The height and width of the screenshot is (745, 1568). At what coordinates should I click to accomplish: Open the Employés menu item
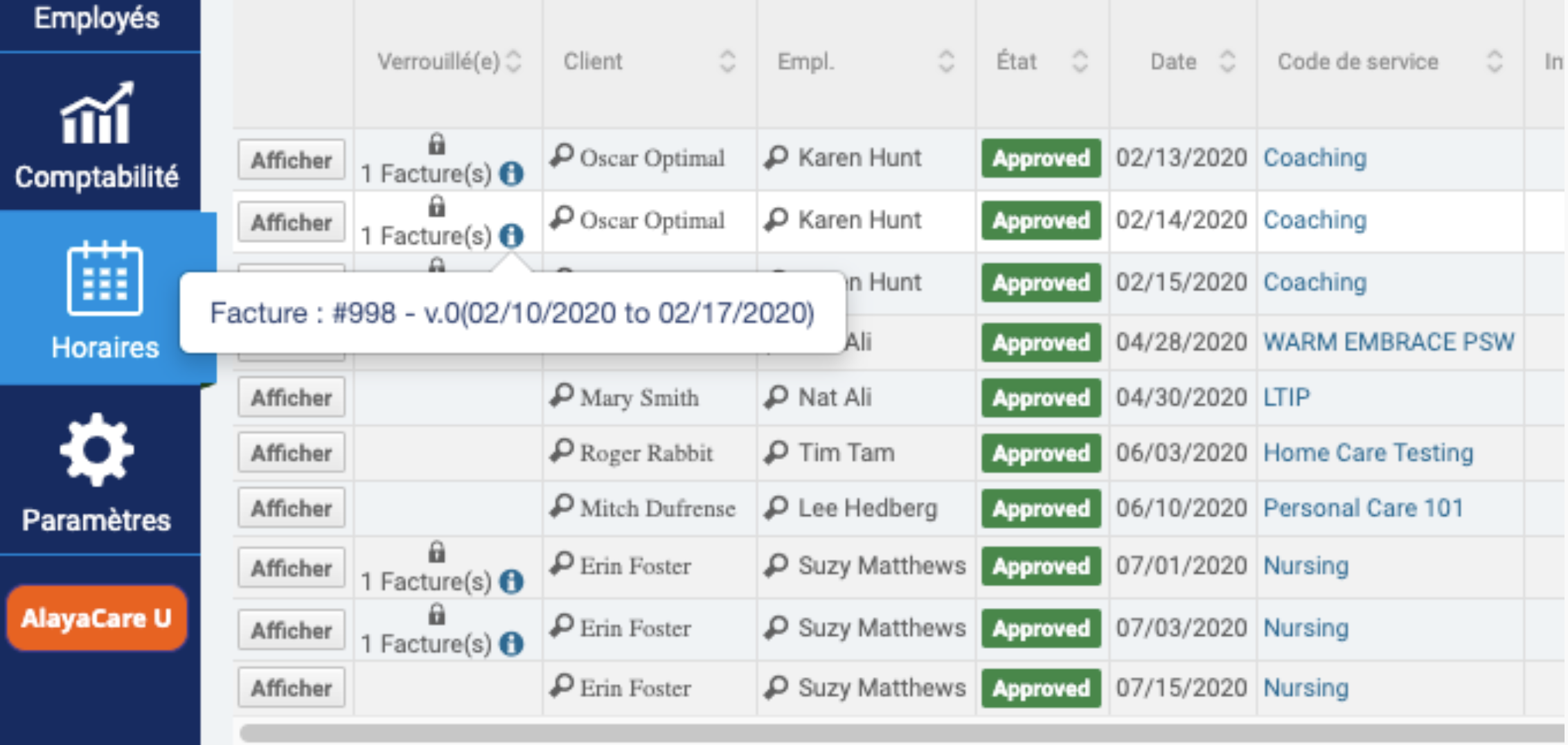tap(97, 18)
